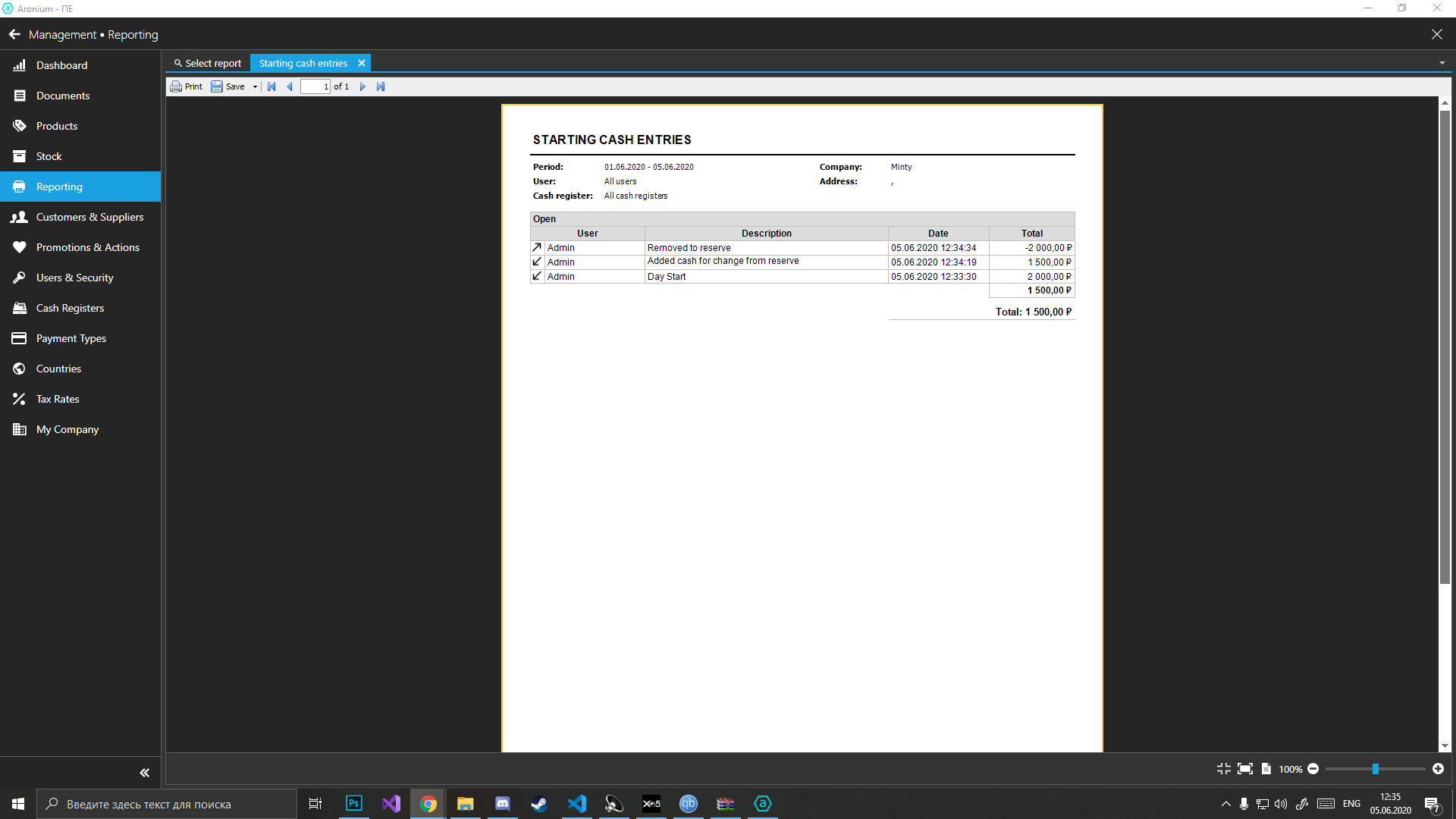Go to the first report page
The width and height of the screenshot is (1456, 819).
271,86
